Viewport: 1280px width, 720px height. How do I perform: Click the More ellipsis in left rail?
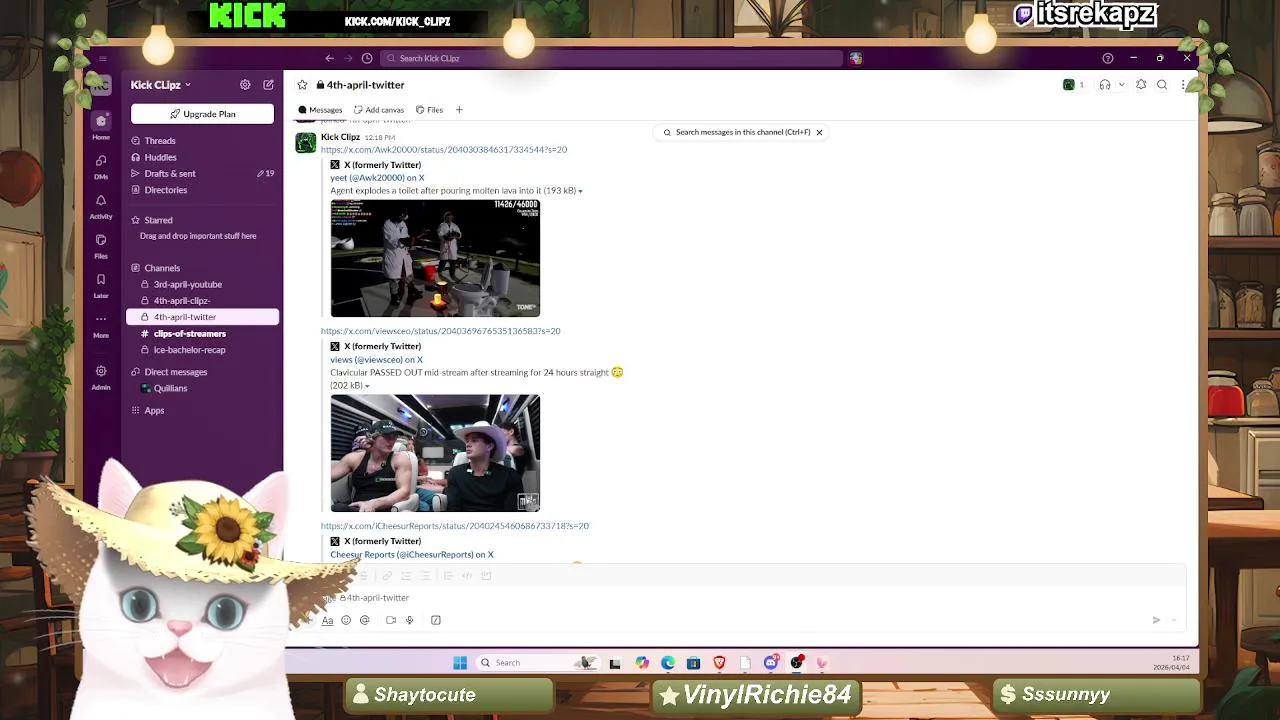tap(101, 325)
